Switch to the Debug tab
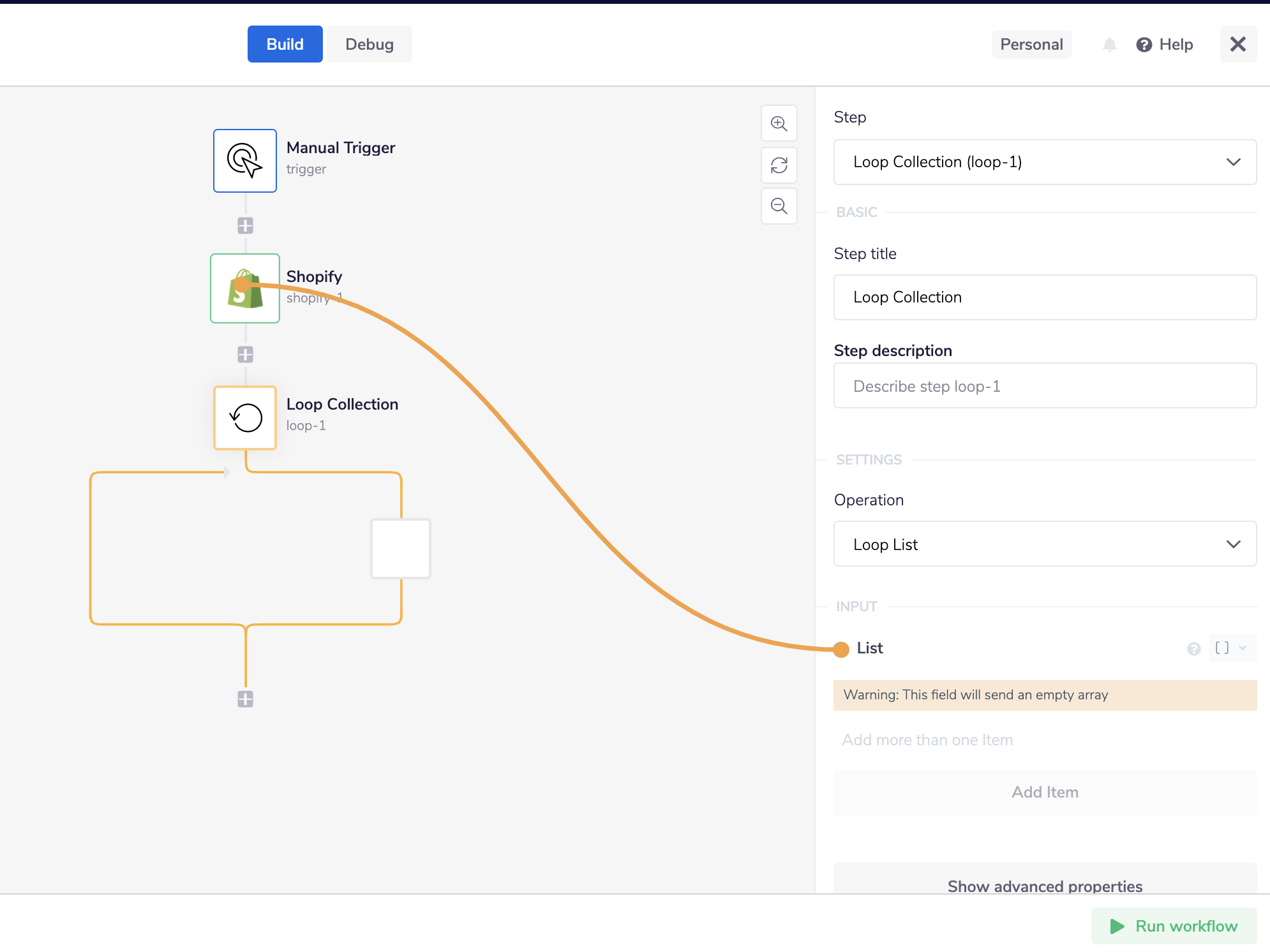 click(369, 45)
